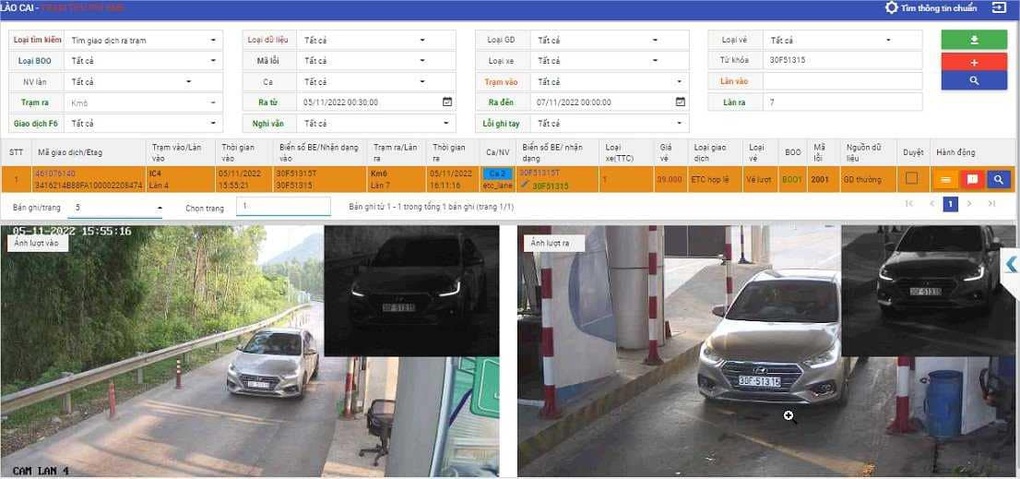Click the empty Làn vào input field

tap(842, 81)
